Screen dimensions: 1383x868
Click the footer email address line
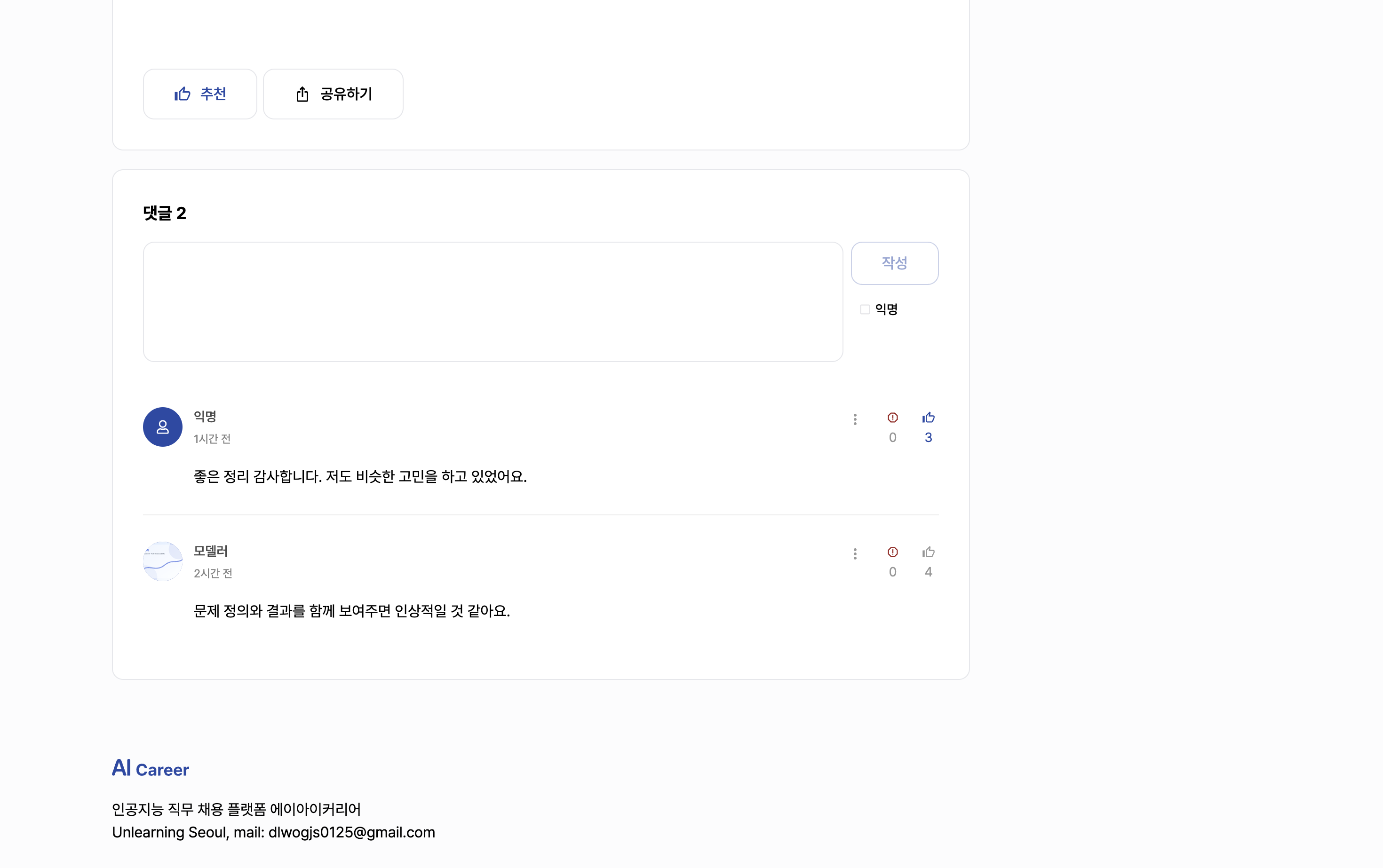273,832
